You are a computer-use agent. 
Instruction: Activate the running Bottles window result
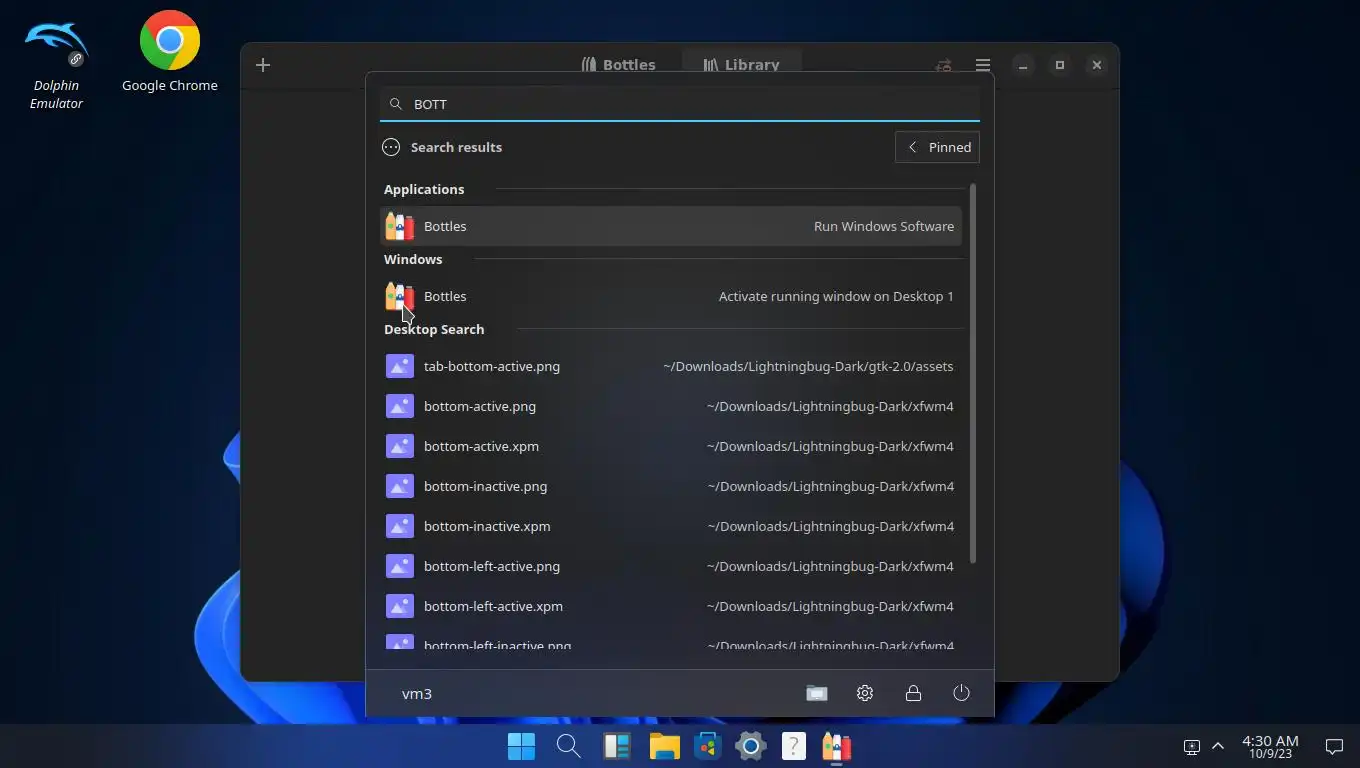coord(670,296)
